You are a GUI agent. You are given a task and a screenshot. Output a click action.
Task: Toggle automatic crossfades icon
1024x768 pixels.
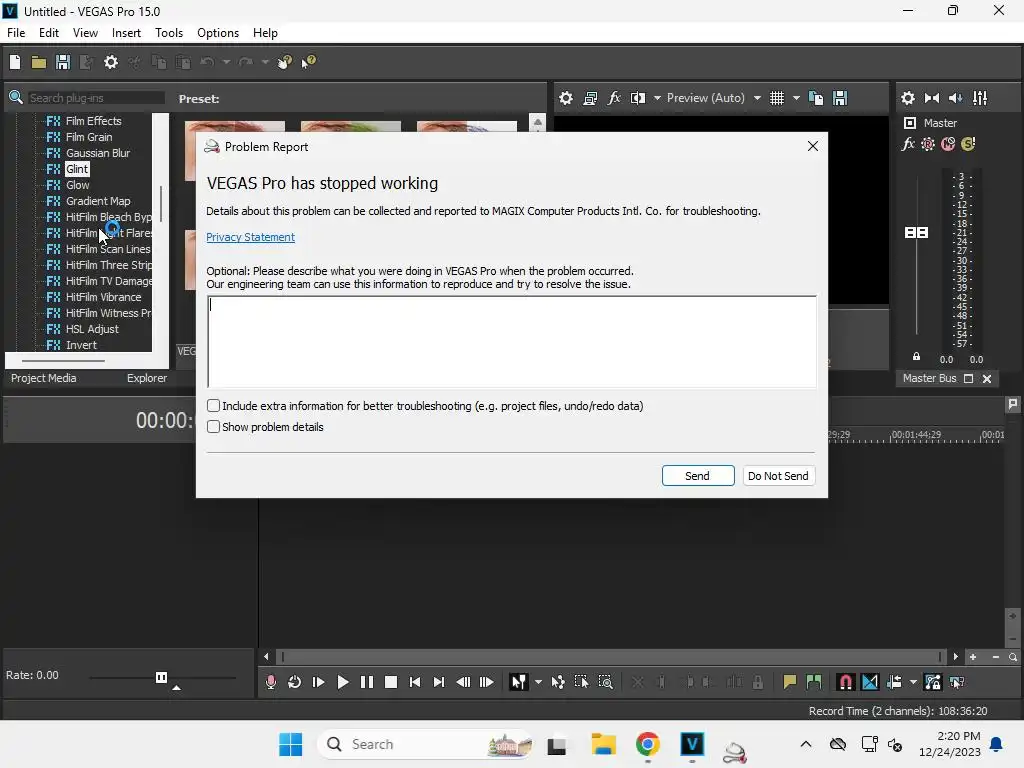[x=870, y=682]
